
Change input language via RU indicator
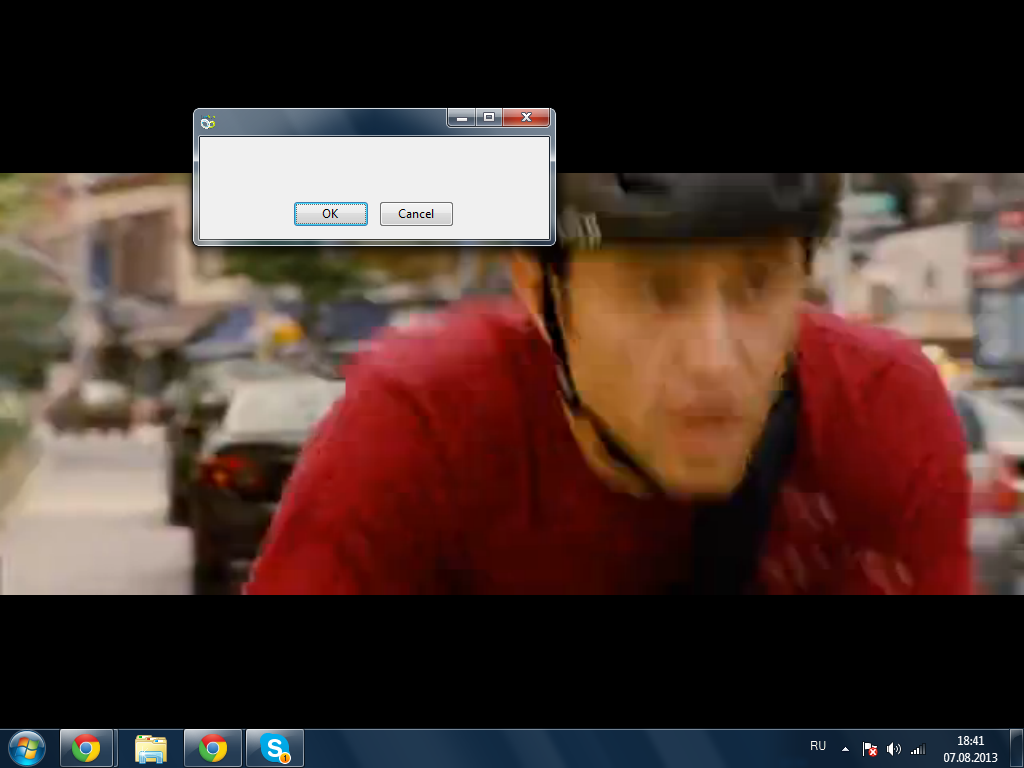818,746
